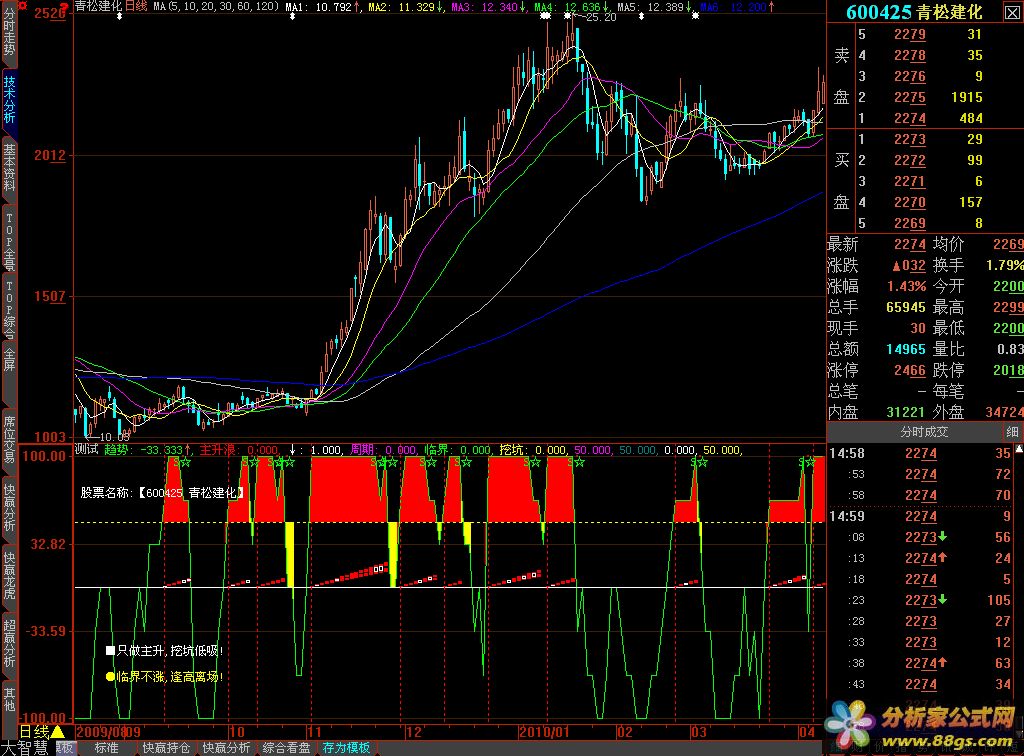This screenshot has width=1024, height=756.
Task: Click the yellow circle marker beside 临界不涨
Action: [110, 676]
